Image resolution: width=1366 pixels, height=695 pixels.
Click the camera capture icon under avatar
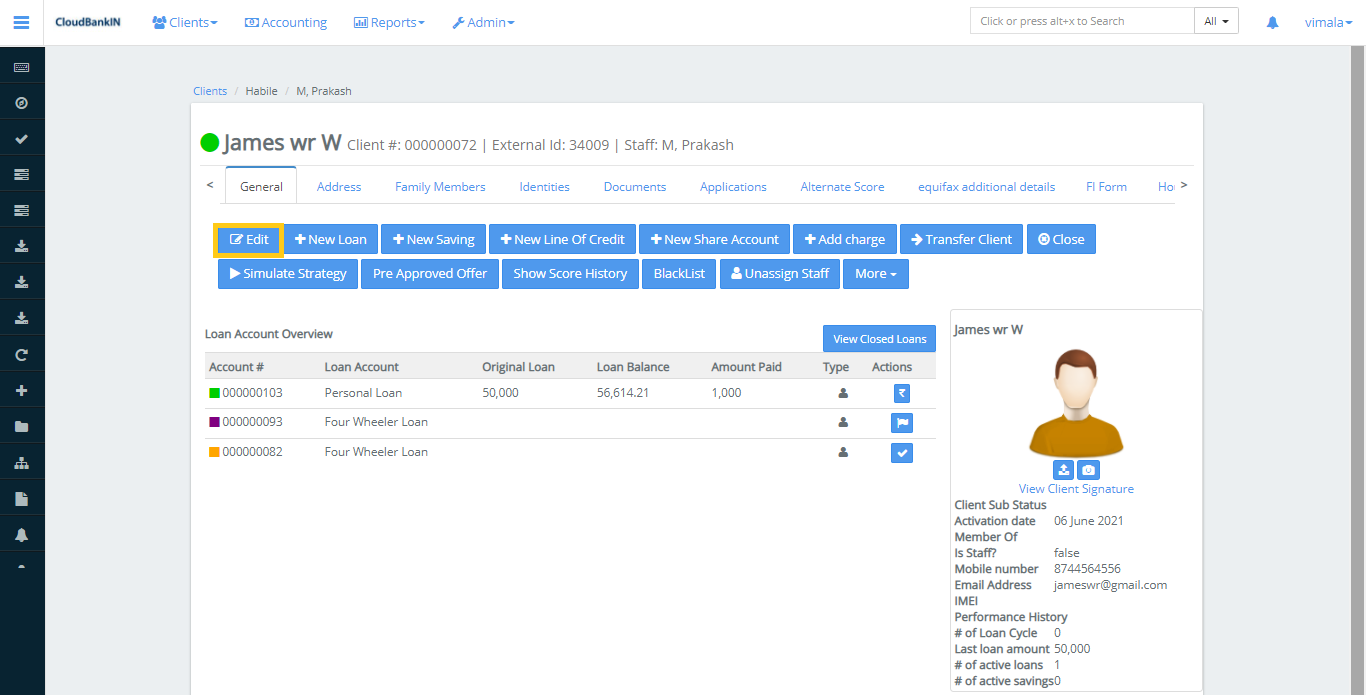(x=1088, y=470)
